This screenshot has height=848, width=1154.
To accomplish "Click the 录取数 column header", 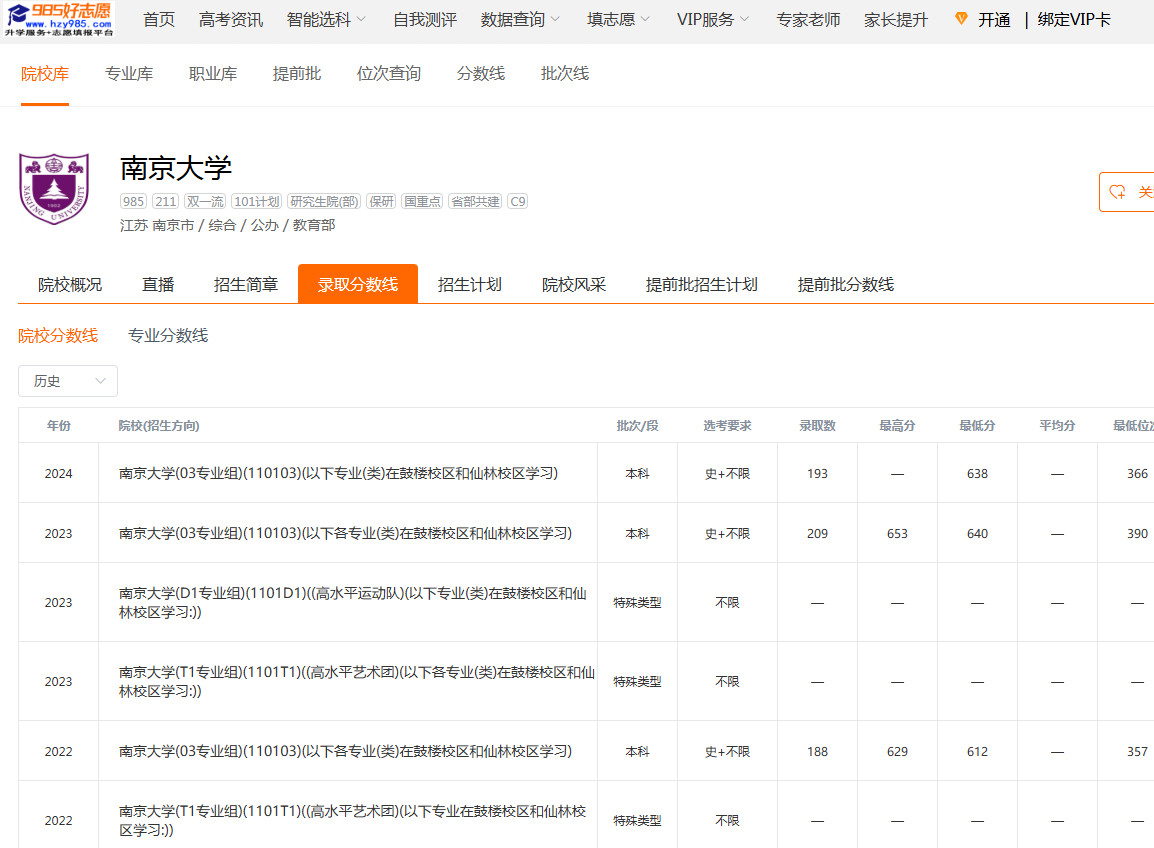I will [817, 425].
